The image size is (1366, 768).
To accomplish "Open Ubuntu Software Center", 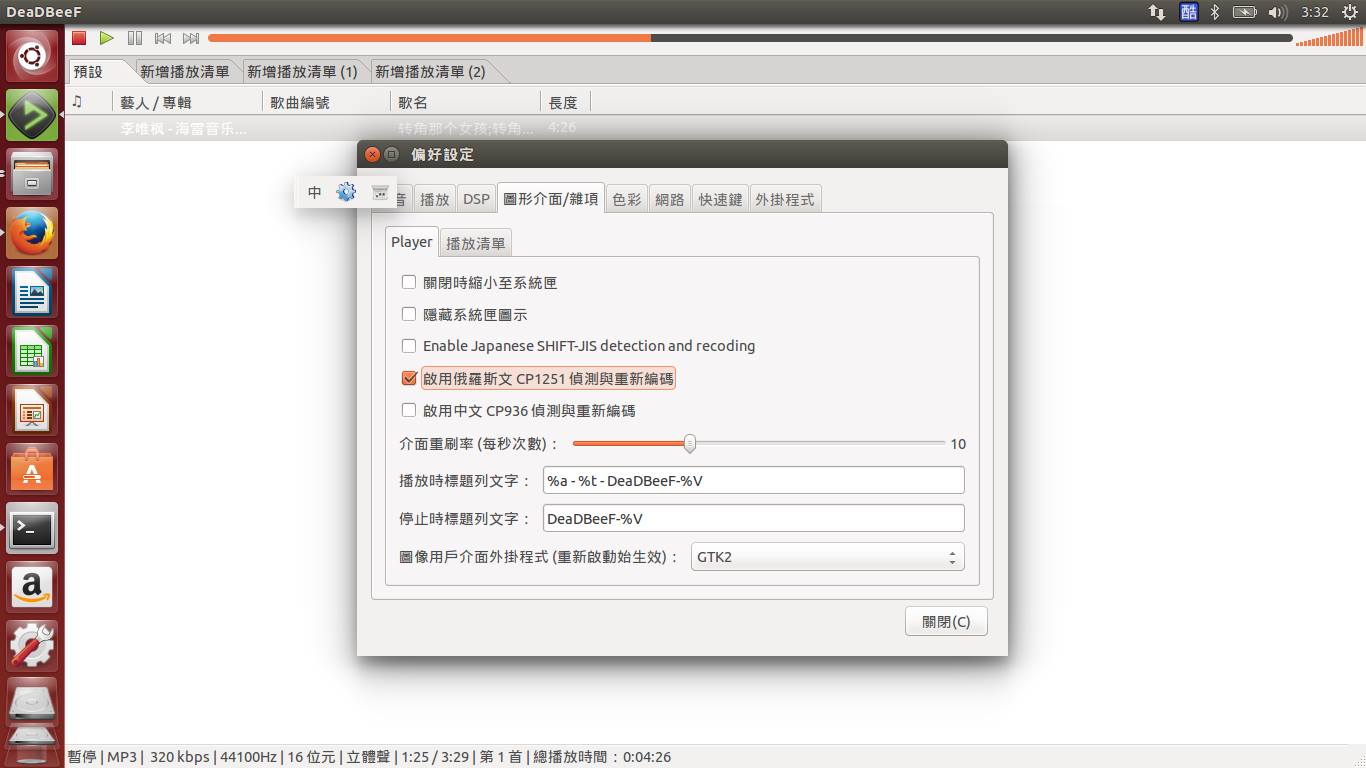I will (32, 468).
